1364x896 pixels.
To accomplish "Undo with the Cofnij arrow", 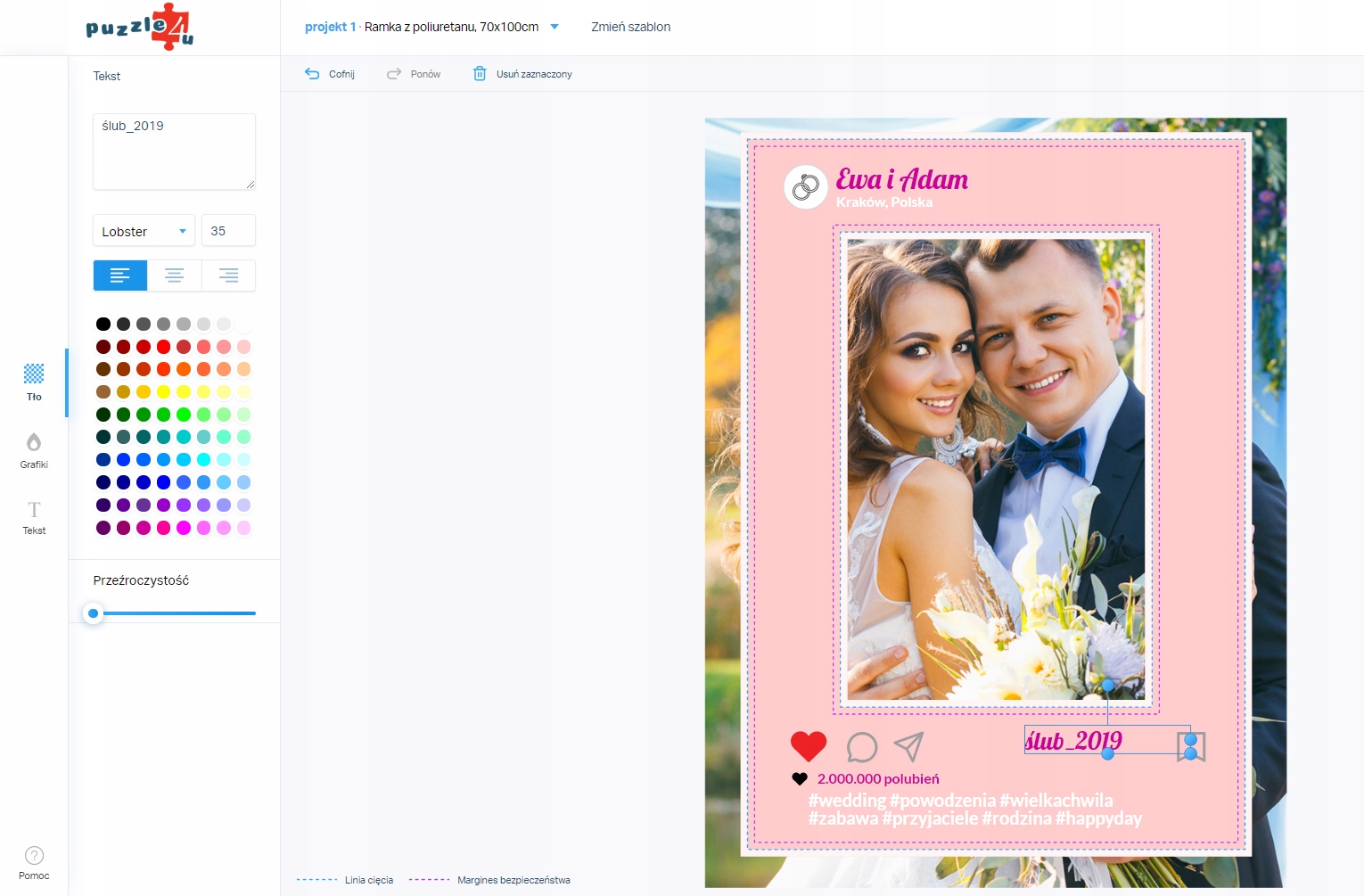I will point(312,74).
